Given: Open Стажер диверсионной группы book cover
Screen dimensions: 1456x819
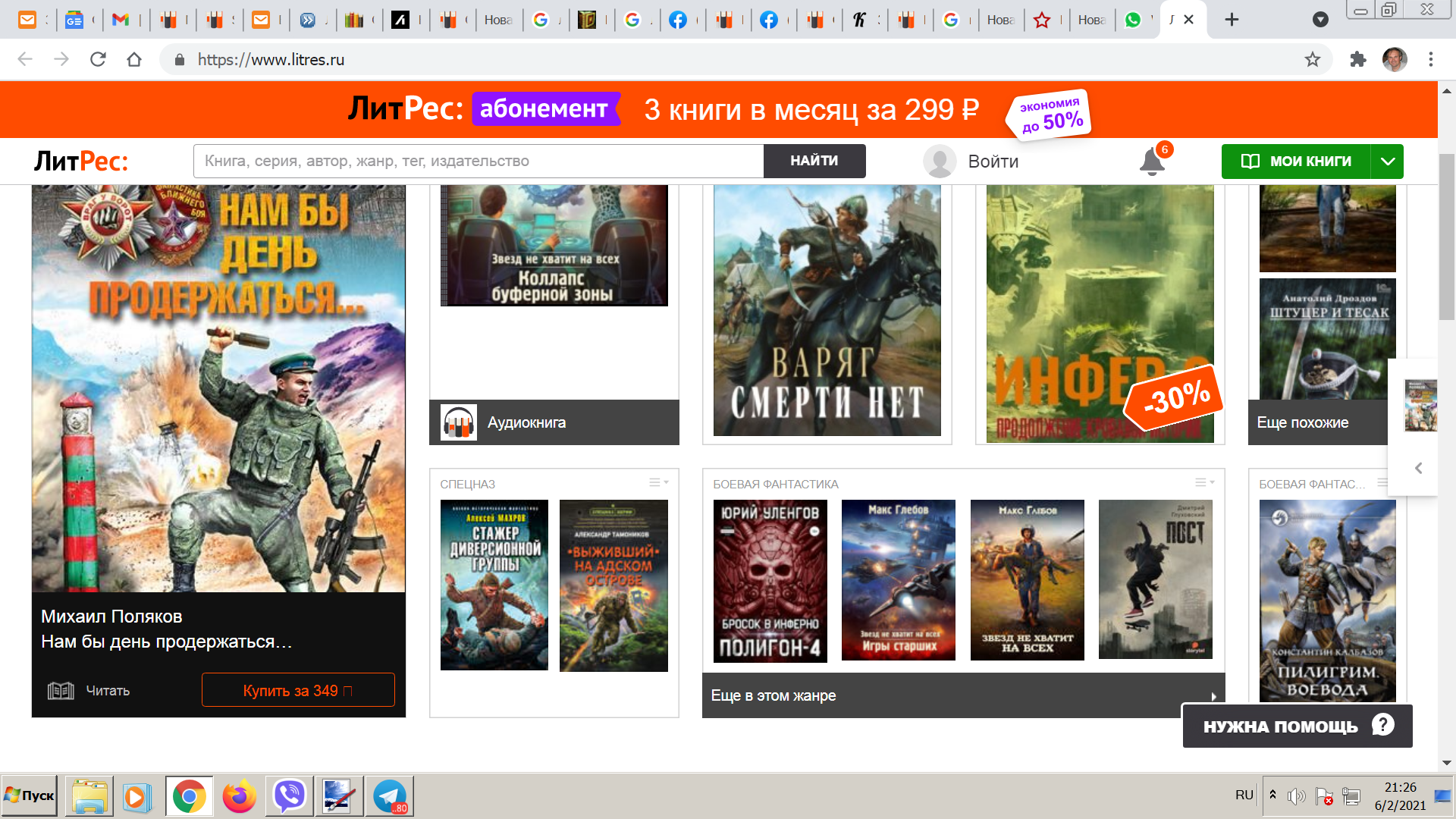Looking at the screenshot, I should coord(494,585).
